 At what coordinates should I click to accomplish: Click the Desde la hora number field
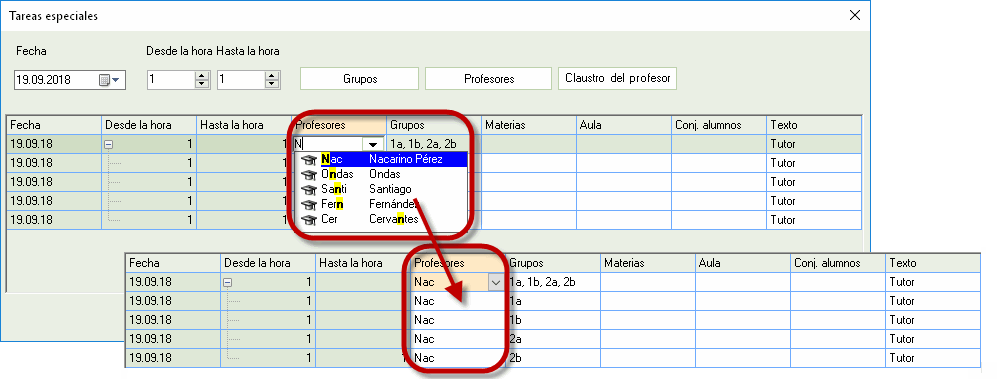point(171,80)
